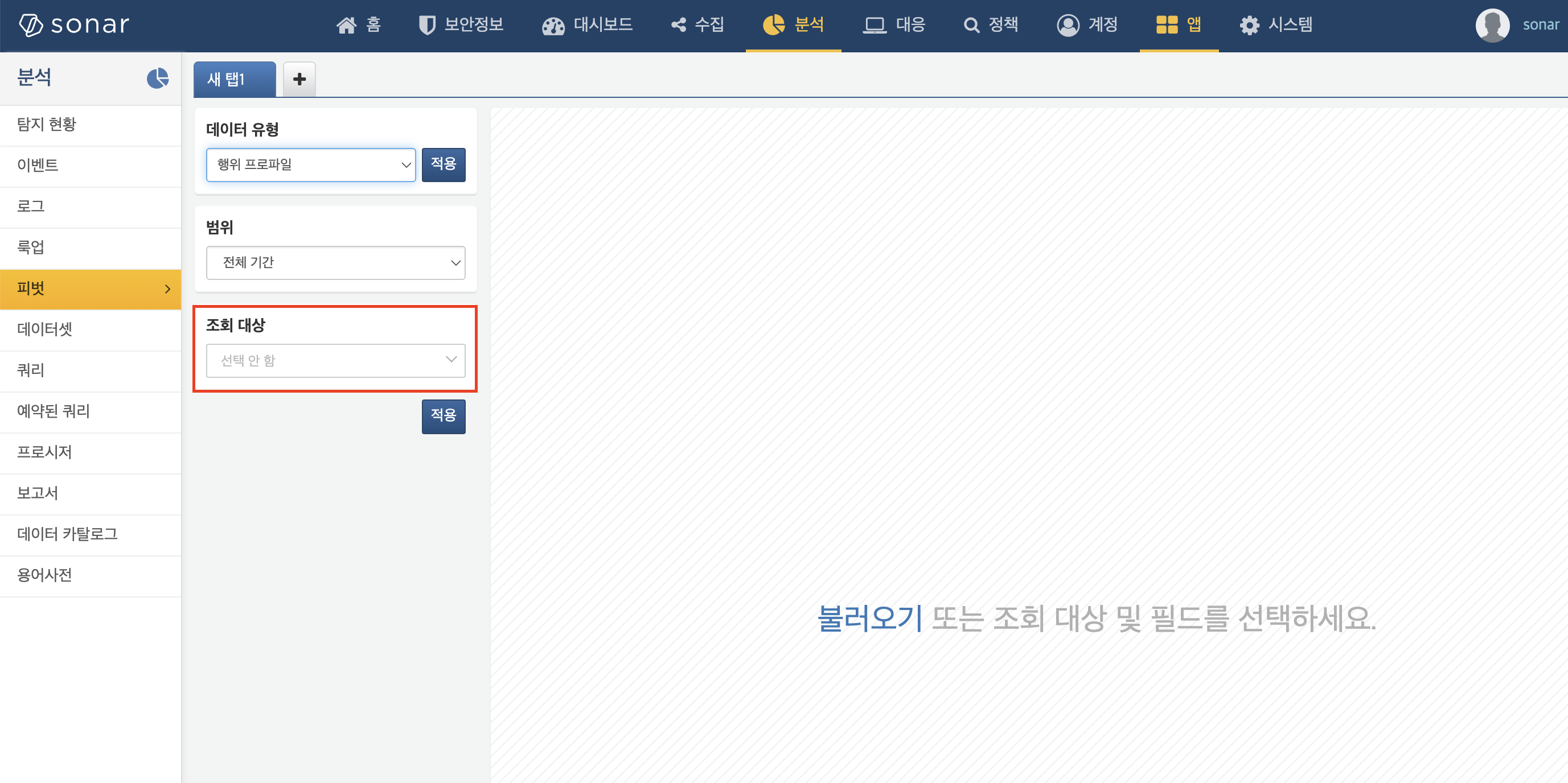This screenshot has width=1568, height=783.
Task: Click the 시스템 gear icon
Action: click(1250, 25)
